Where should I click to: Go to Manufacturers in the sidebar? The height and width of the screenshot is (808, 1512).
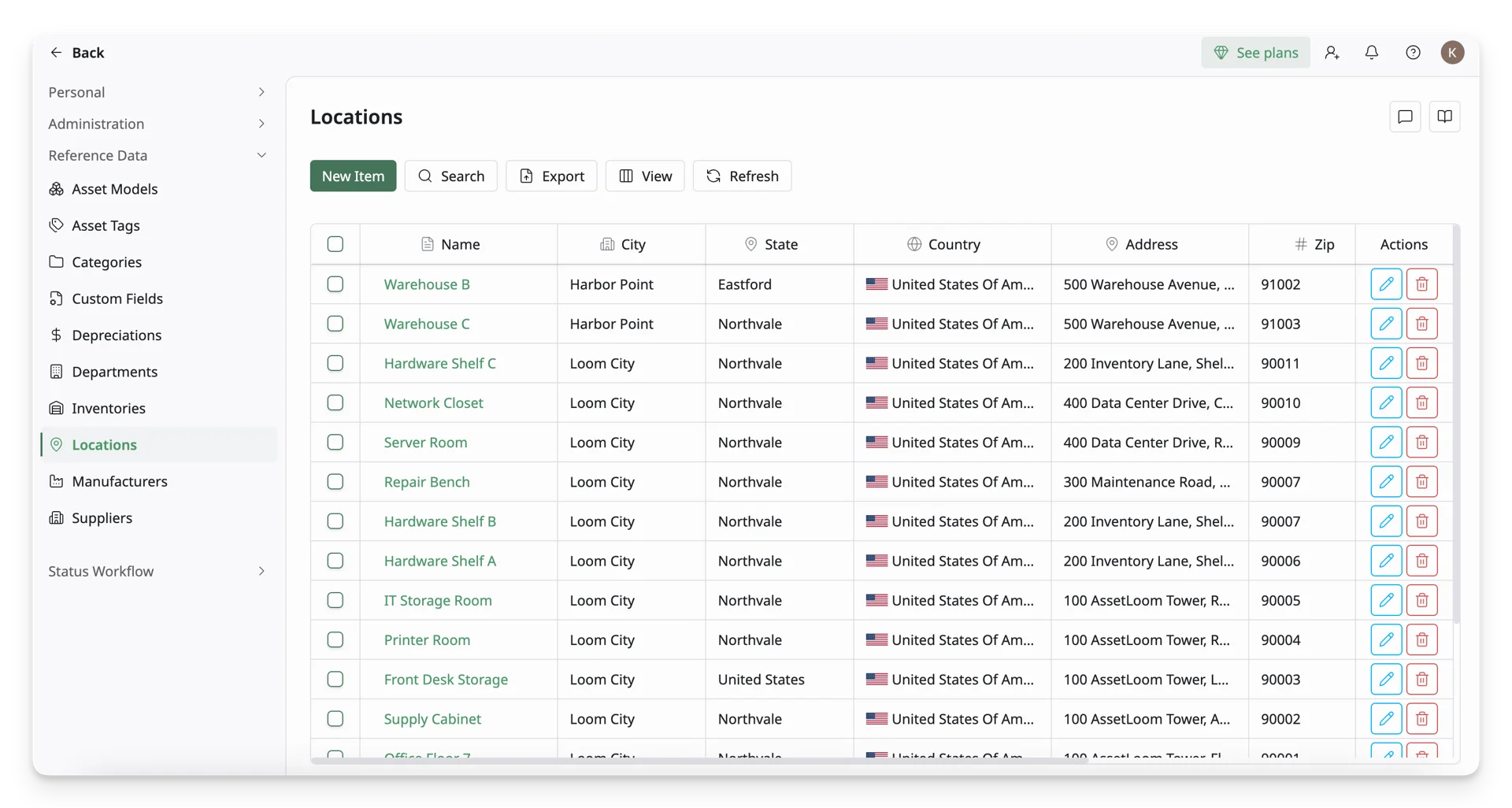coord(119,481)
